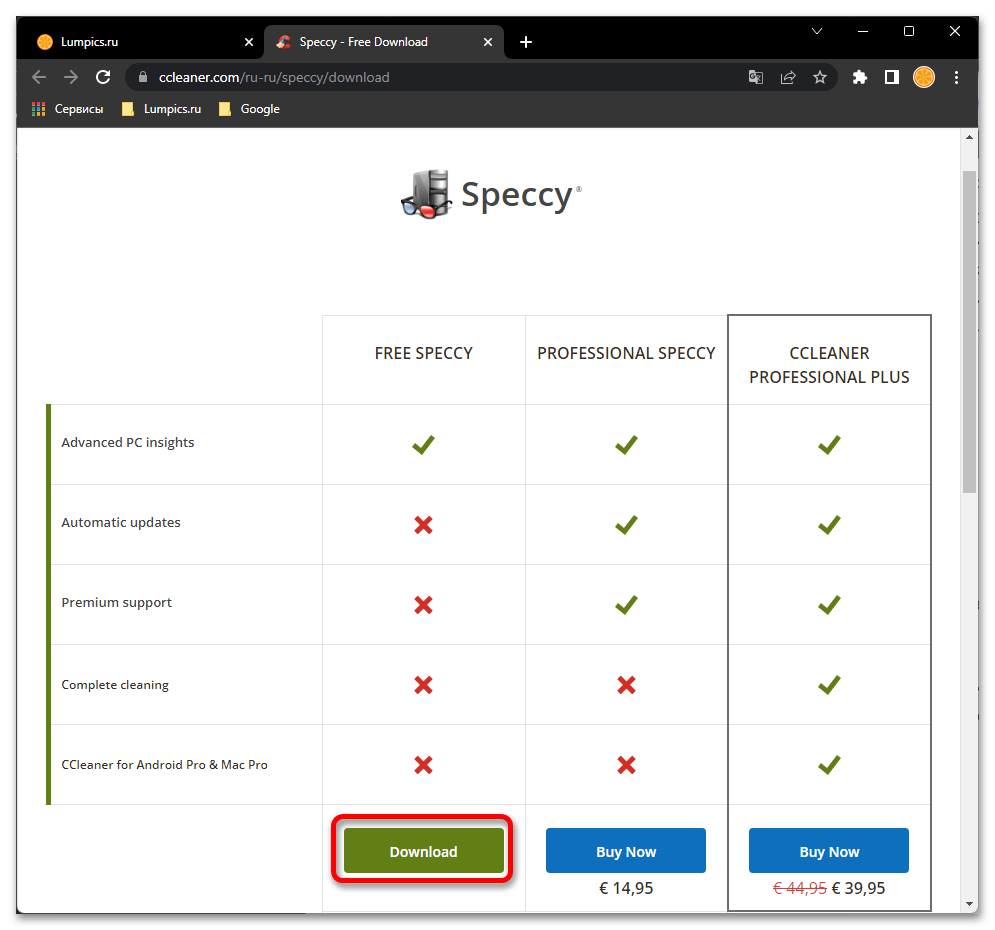Click the browser back arrow

pos(39,77)
